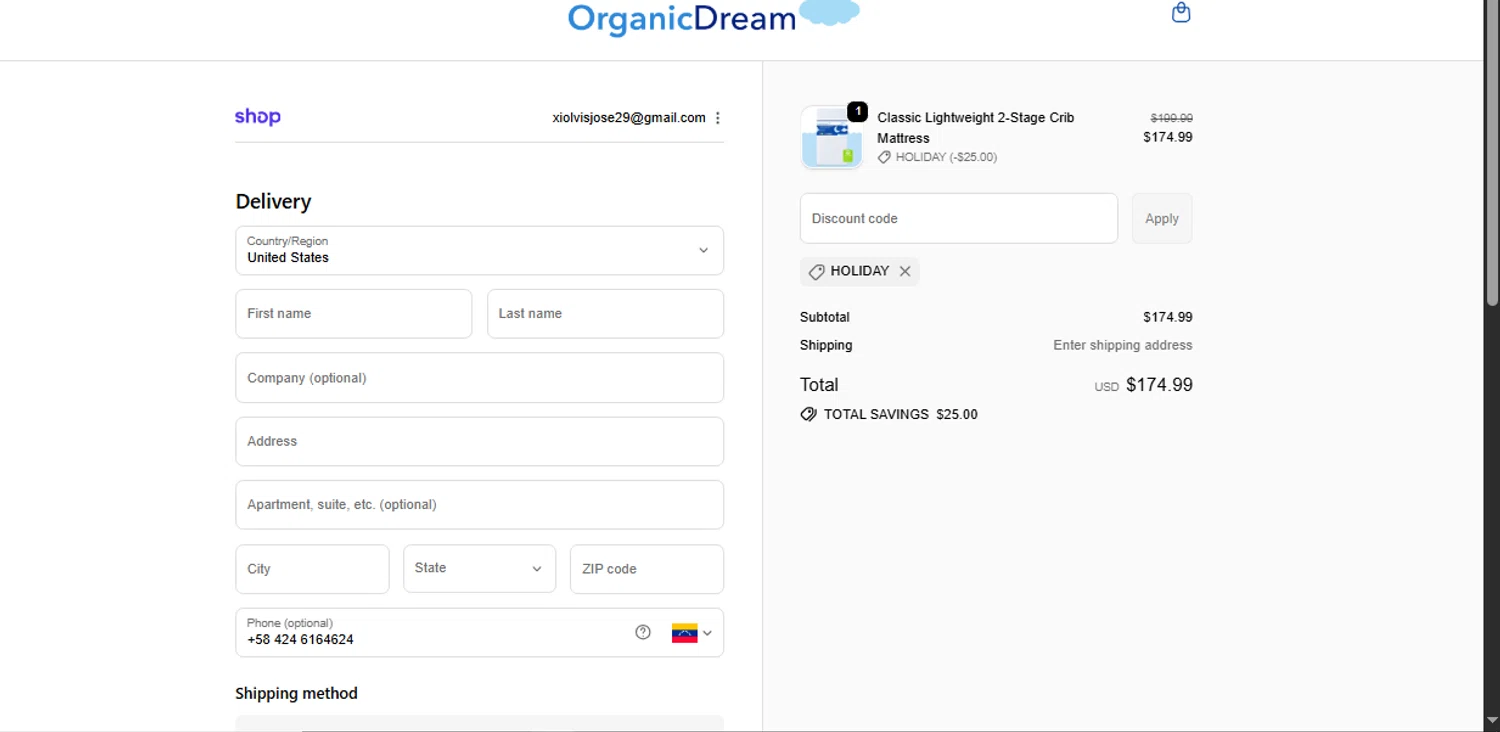Open the Country/Region dropdown
The height and width of the screenshot is (732, 1500).
point(479,250)
